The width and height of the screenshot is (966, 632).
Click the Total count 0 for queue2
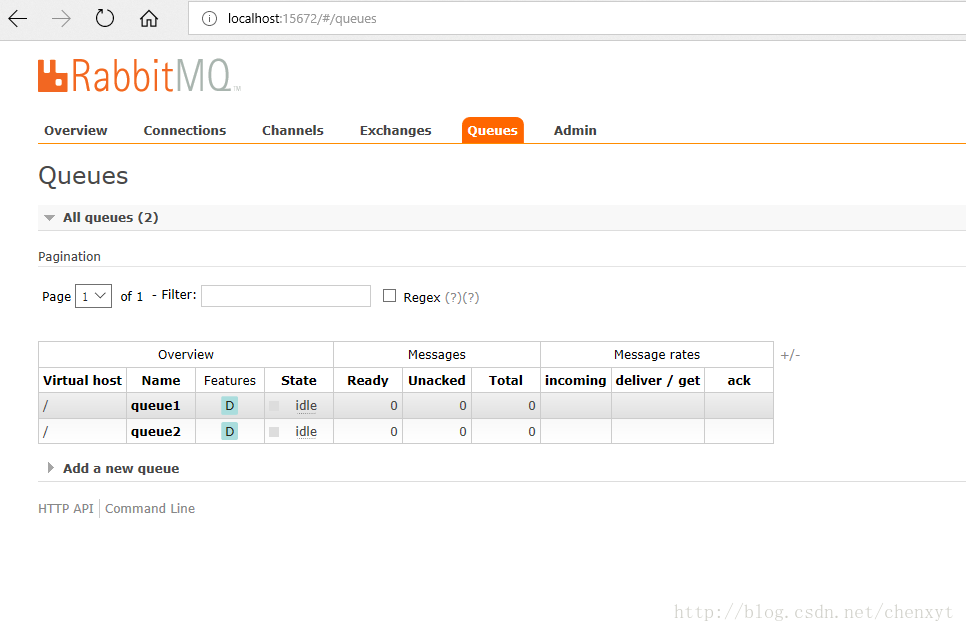click(x=532, y=432)
